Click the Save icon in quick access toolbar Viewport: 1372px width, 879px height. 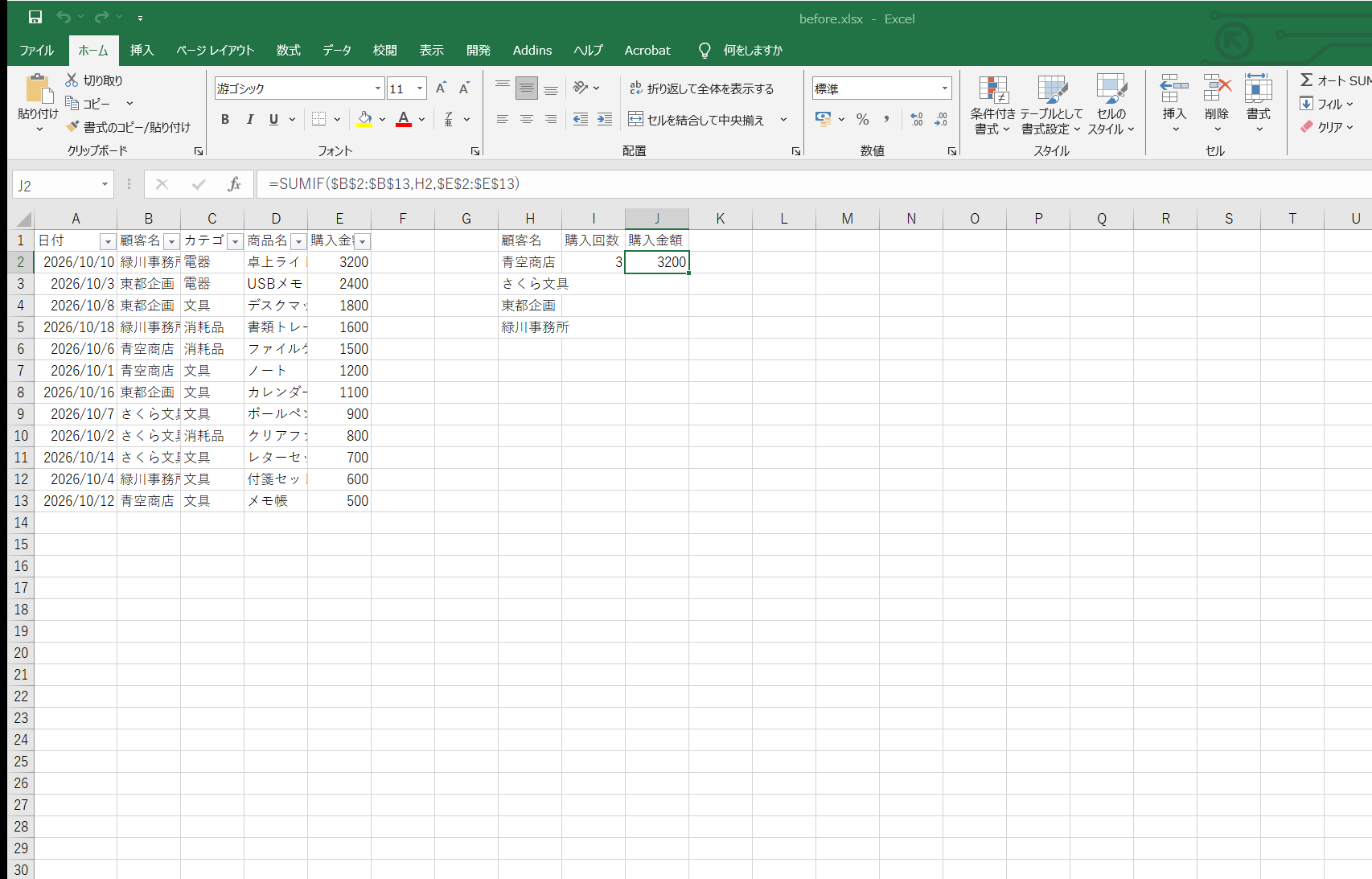pyautogui.click(x=35, y=17)
